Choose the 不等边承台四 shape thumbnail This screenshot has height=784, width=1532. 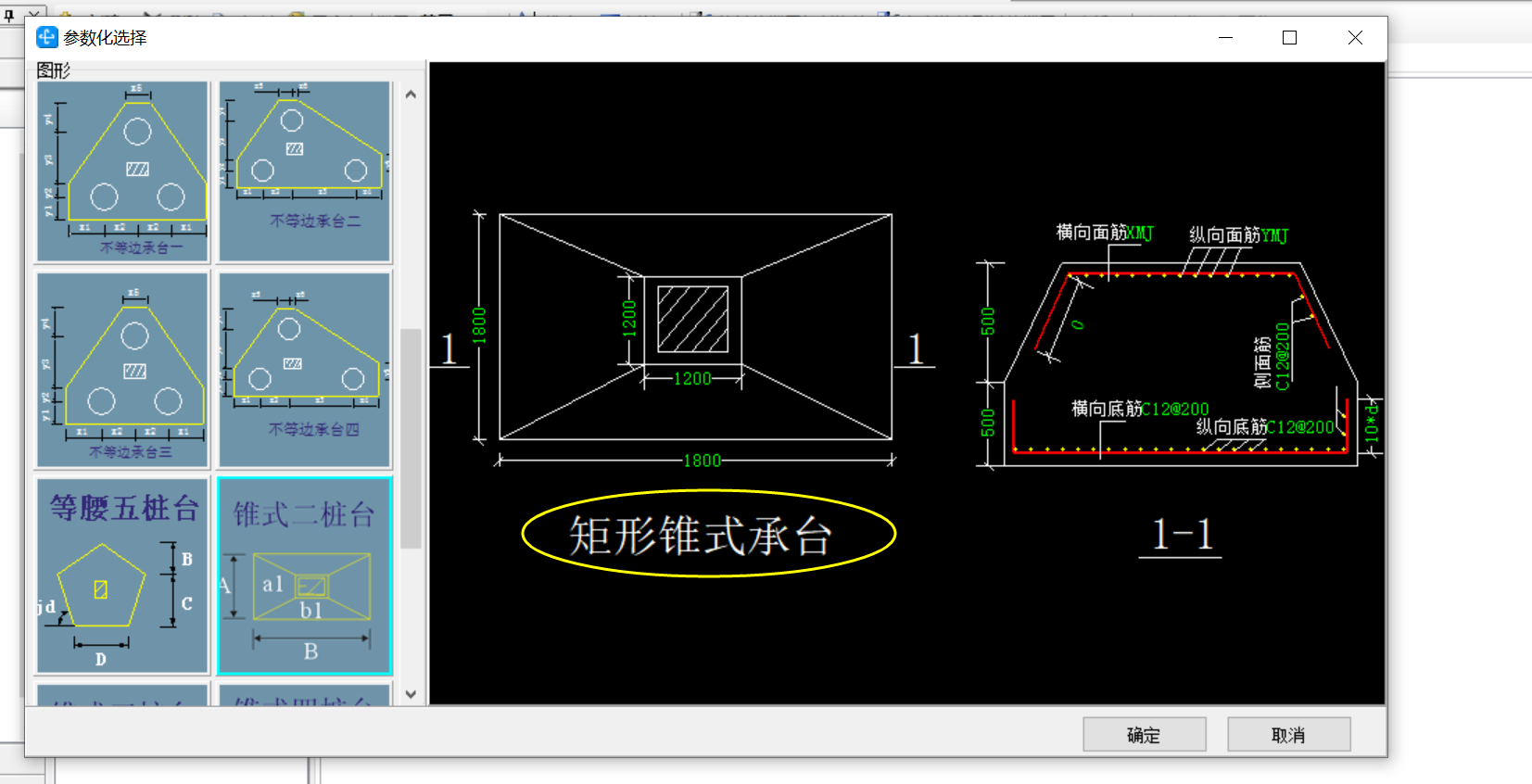[x=305, y=370]
